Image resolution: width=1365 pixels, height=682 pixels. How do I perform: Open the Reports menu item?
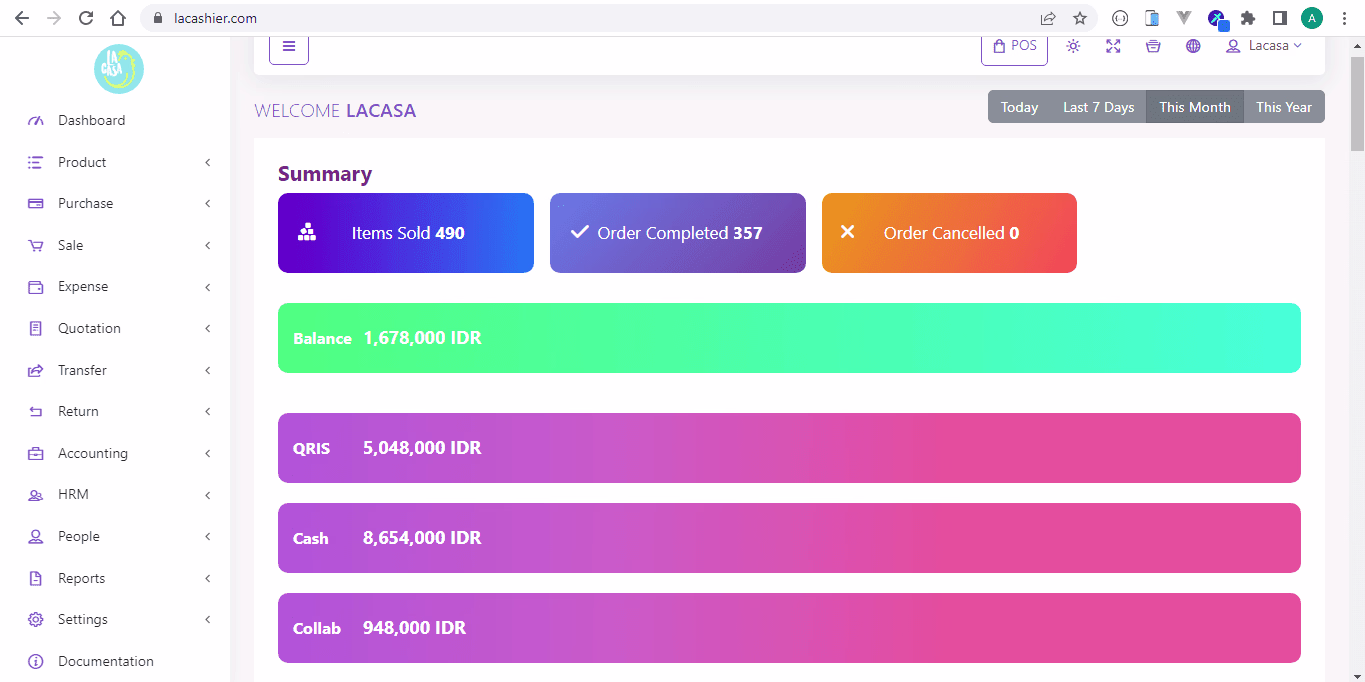coord(81,578)
